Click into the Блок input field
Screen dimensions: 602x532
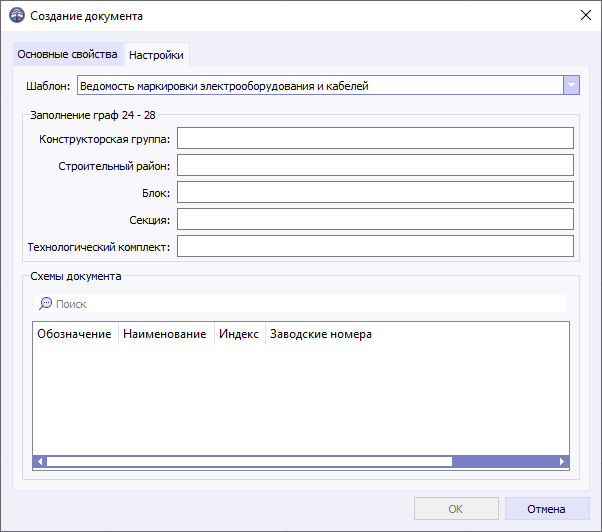click(375, 192)
